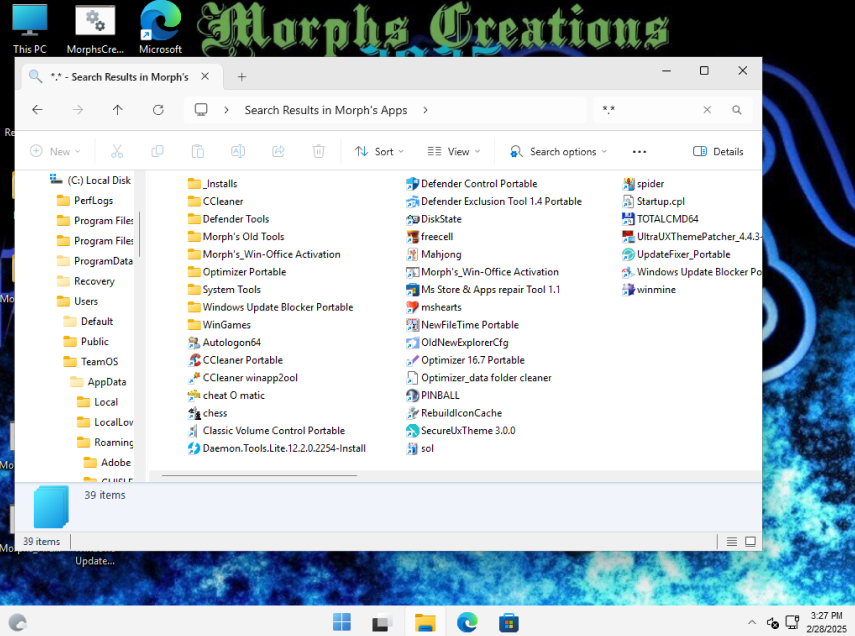This screenshot has width=855, height=636.
Task: Switch to large thumbnails view layout
Action: click(750, 542)
